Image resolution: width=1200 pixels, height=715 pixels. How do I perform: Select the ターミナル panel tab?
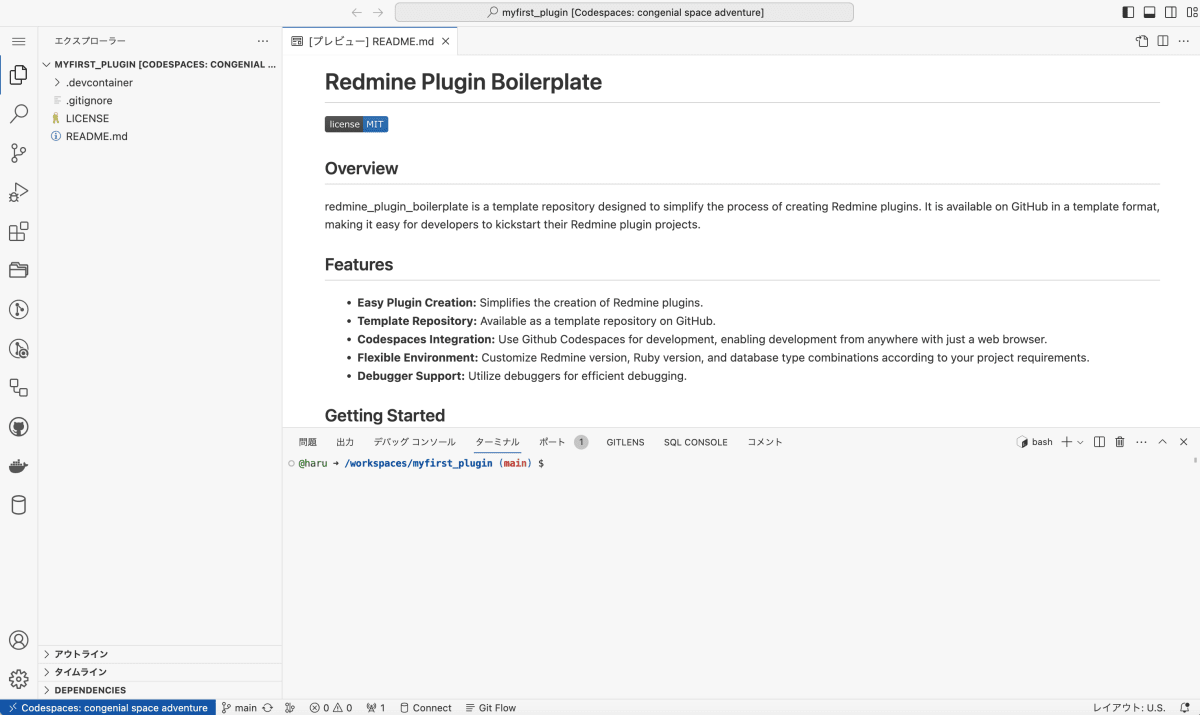[x=497, y=442]
